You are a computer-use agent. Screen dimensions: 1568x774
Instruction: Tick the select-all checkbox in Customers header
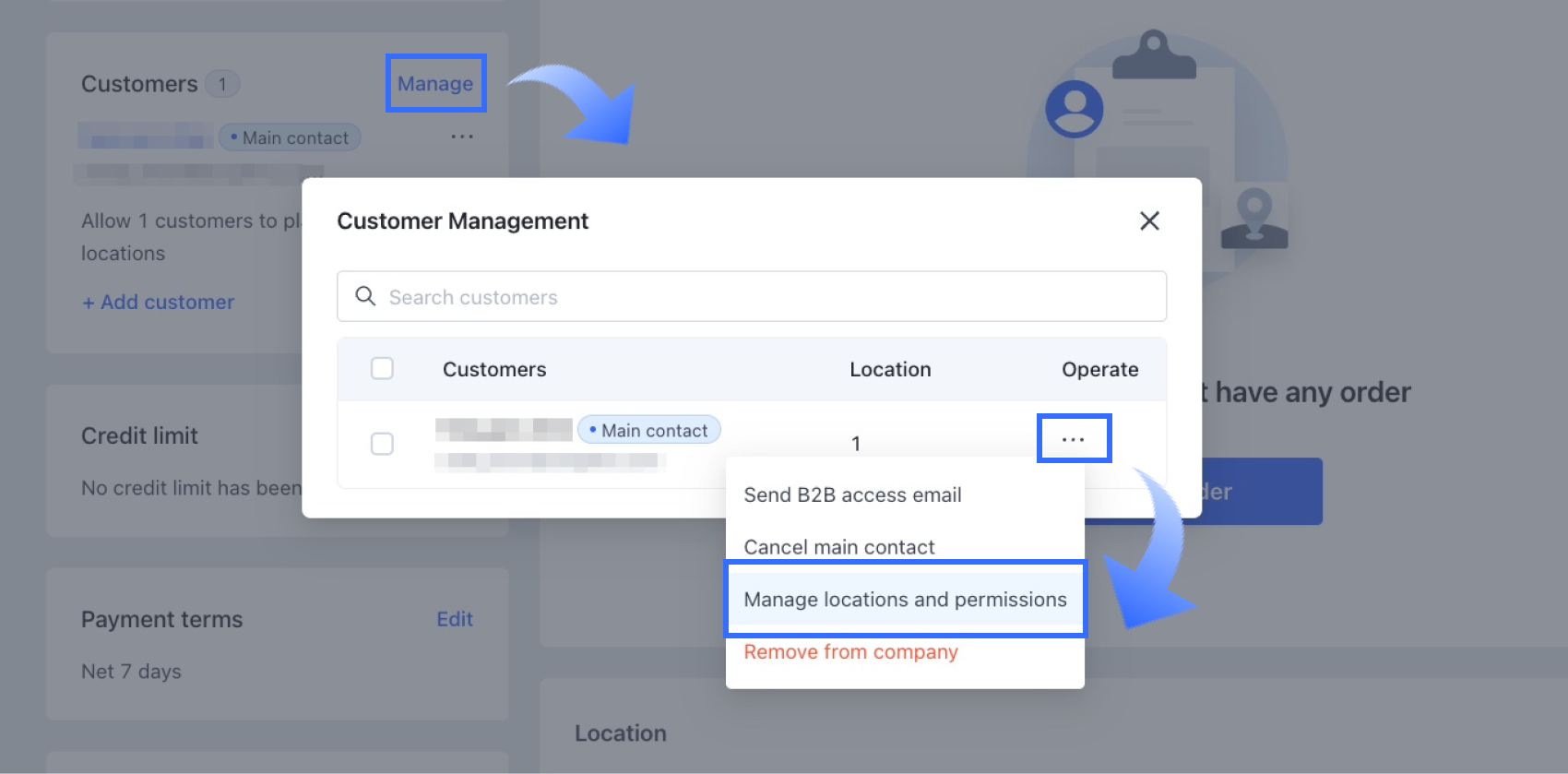click(x=382, y=369)
